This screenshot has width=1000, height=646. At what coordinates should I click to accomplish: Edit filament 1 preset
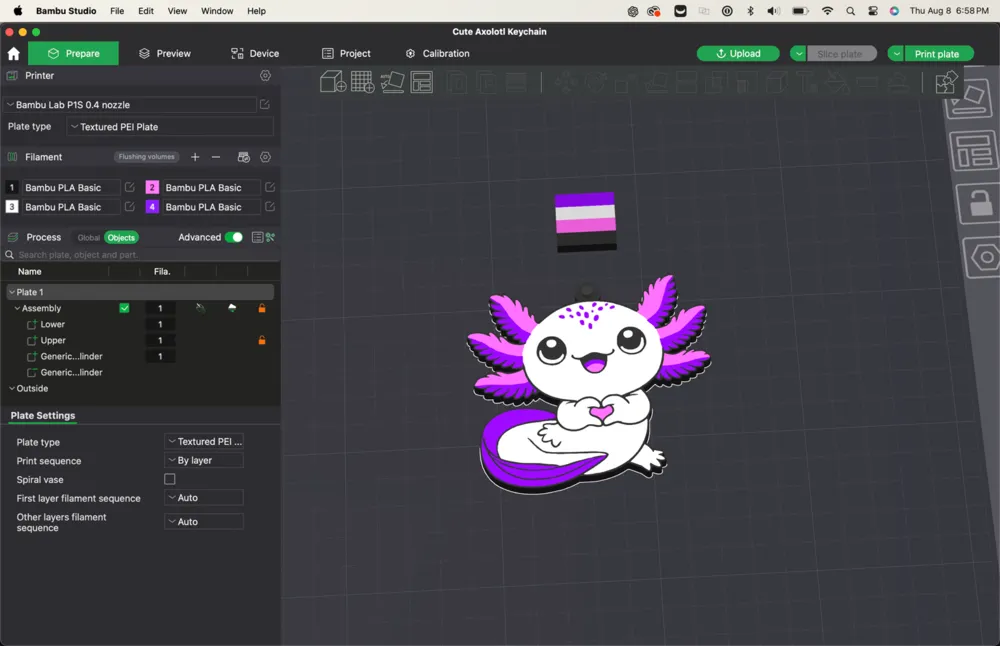(129, 187)
